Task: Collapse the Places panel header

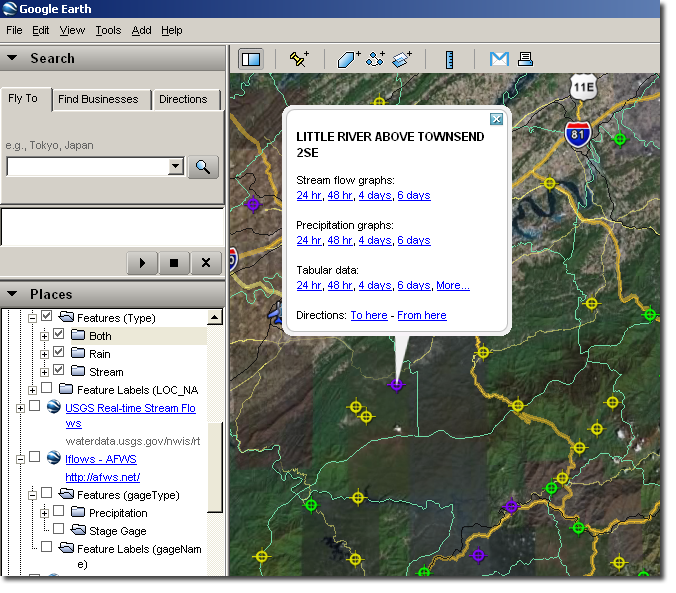Action: click(x=12, y=294)
